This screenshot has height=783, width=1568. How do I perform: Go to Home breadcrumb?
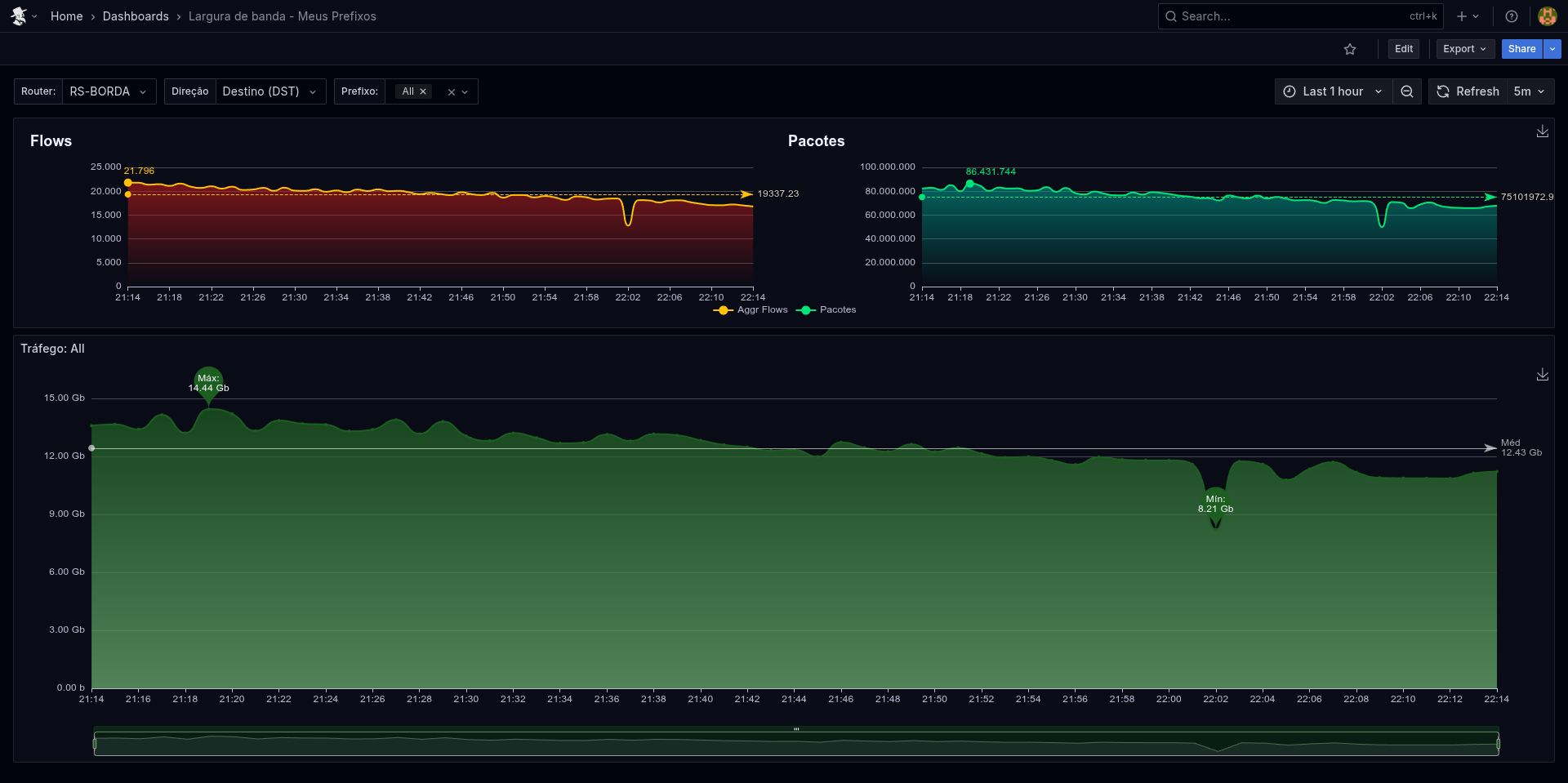66,16
